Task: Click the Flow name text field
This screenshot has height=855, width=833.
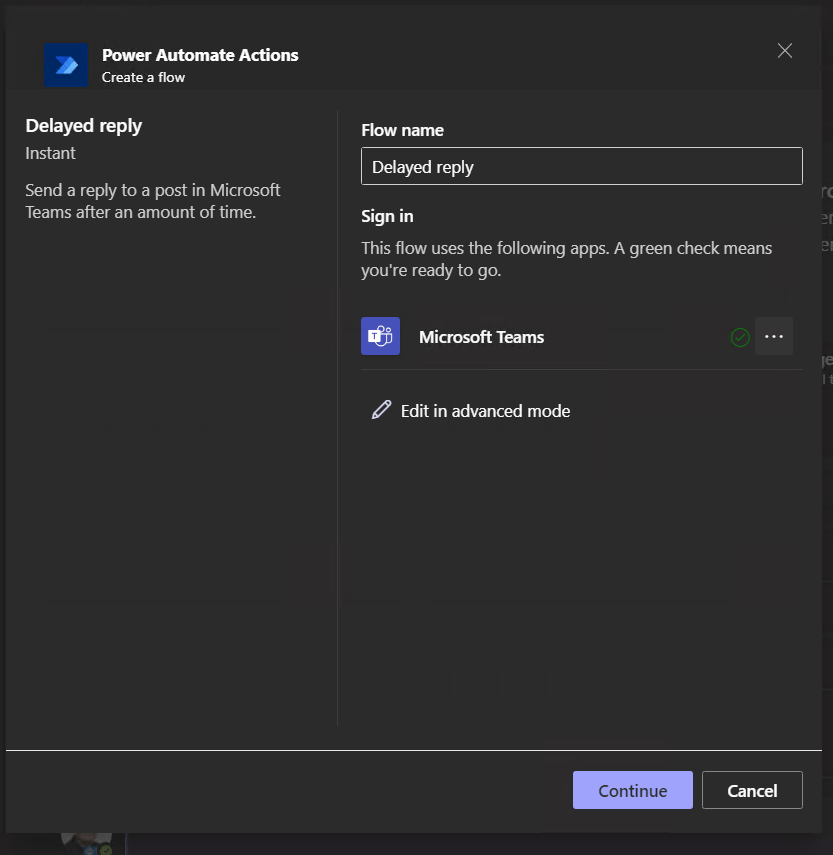Action: tap(581, 167)
